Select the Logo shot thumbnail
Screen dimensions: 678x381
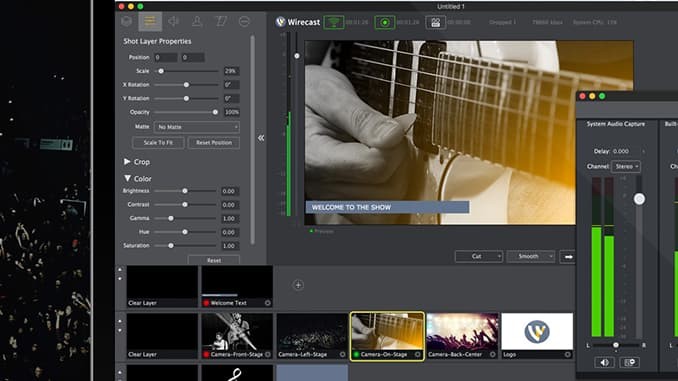(x=537, y=336)
